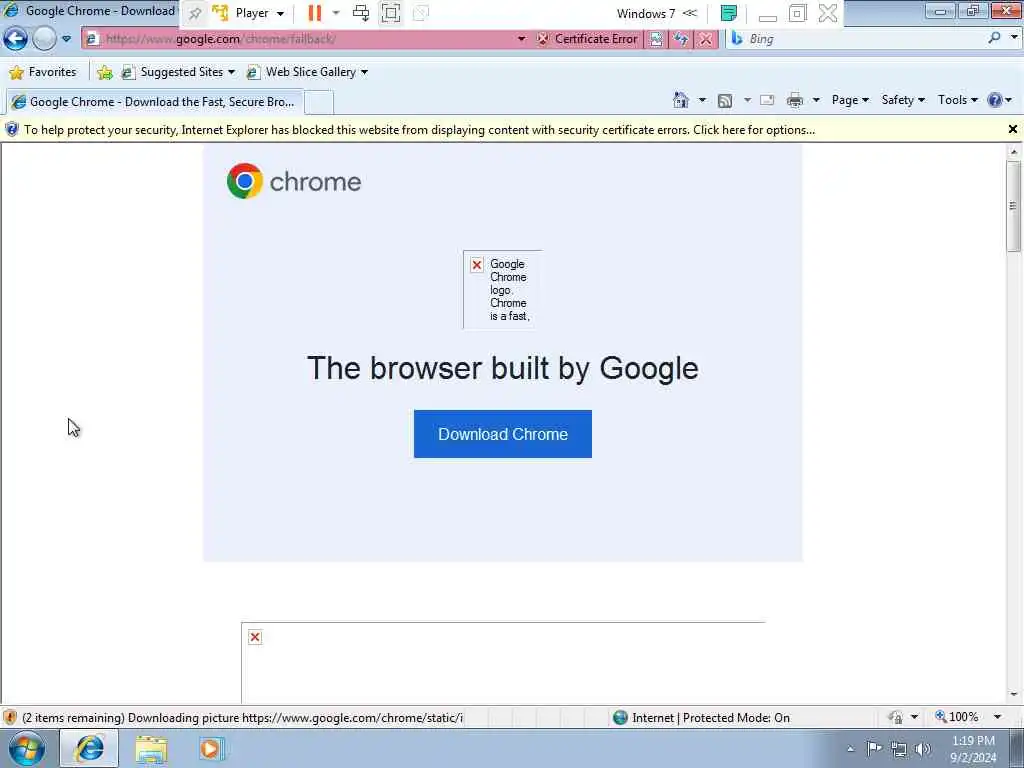Expand the Print options dropdown arrow

(x=816, y=100)
